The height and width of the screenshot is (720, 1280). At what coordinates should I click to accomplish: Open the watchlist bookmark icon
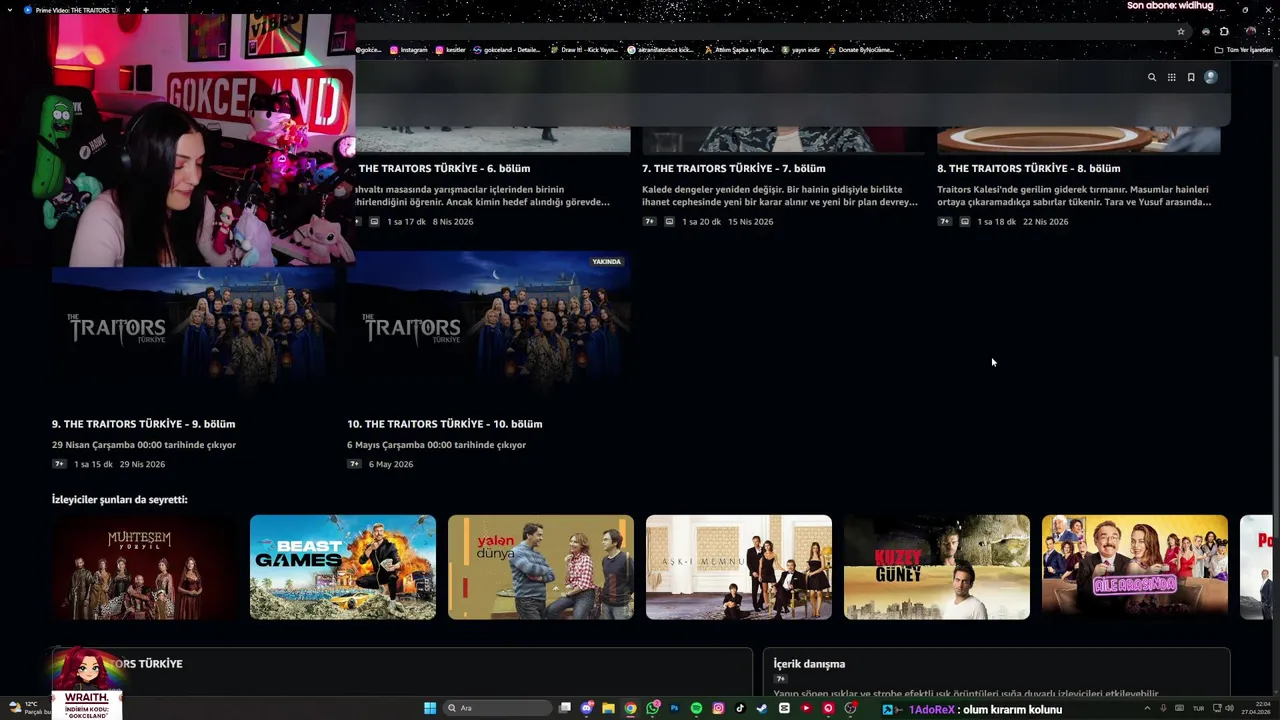pos(1191,77)
